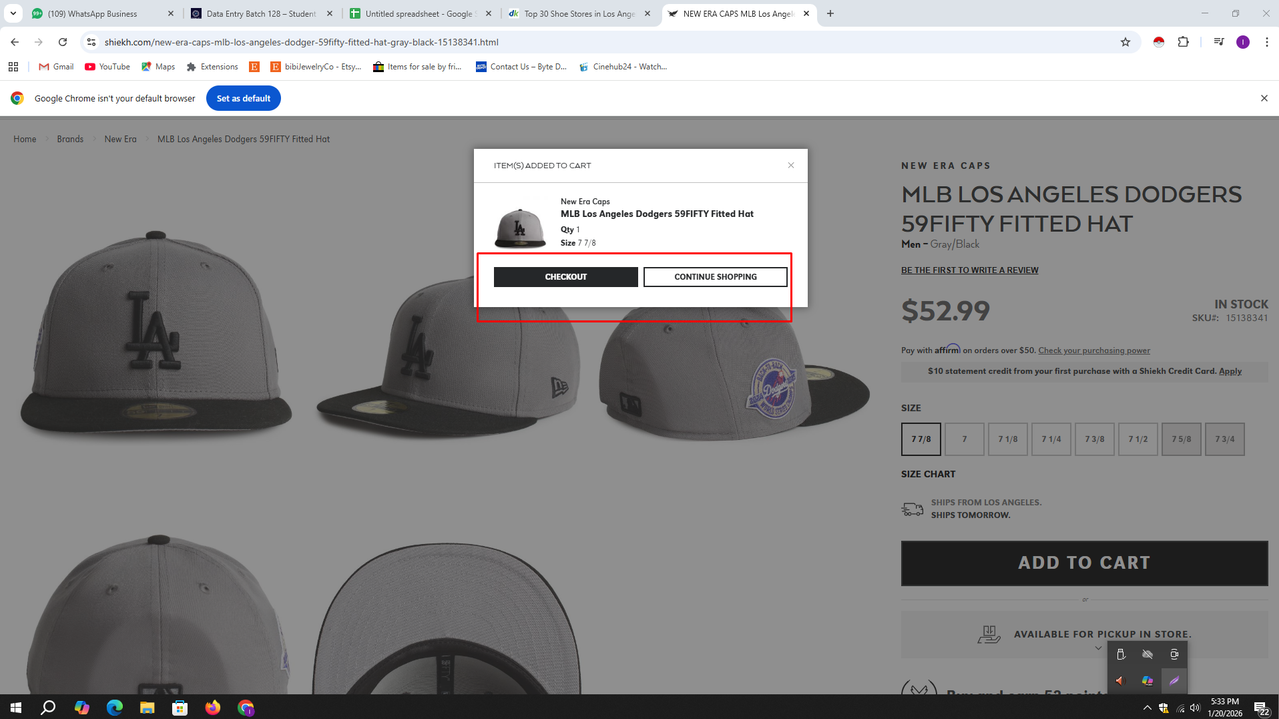Select size 7 3/8
1279x719 pixels.
click(x=1094, y=439)
